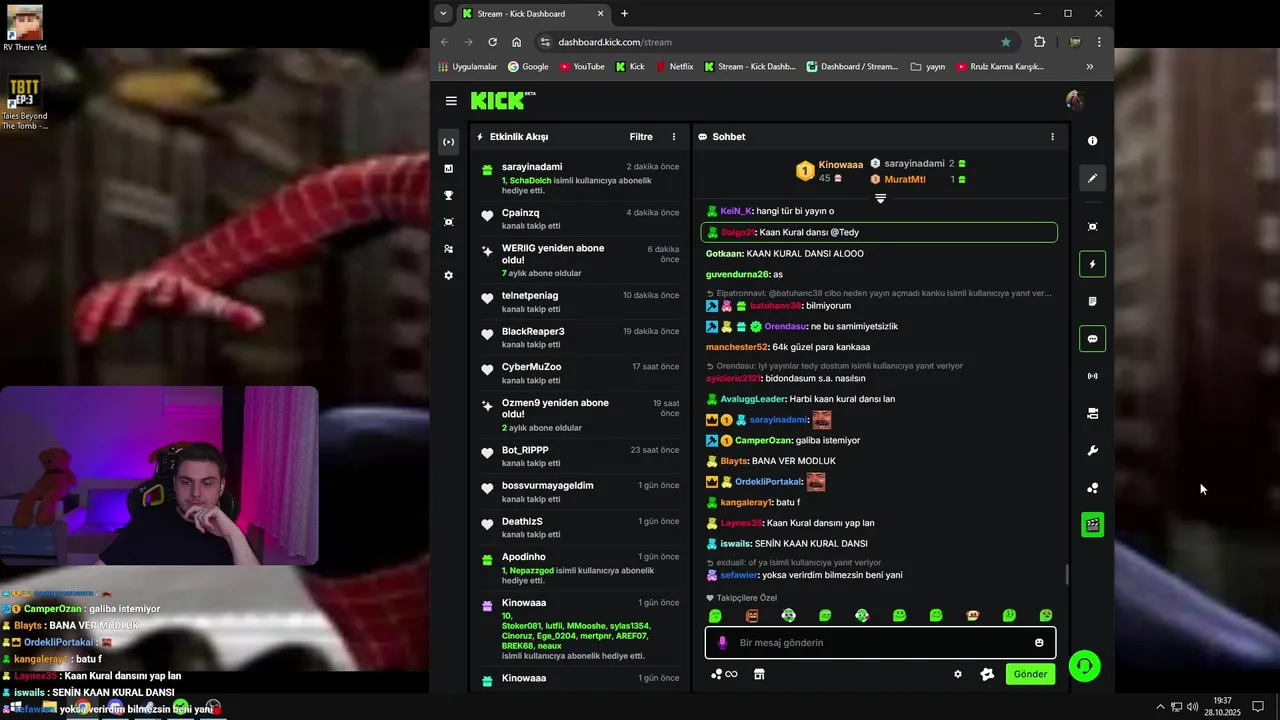The height and width of the screenshot is (720, 1280).
Task: Open the emoji picker in message box
Action: coord(1039,643)
